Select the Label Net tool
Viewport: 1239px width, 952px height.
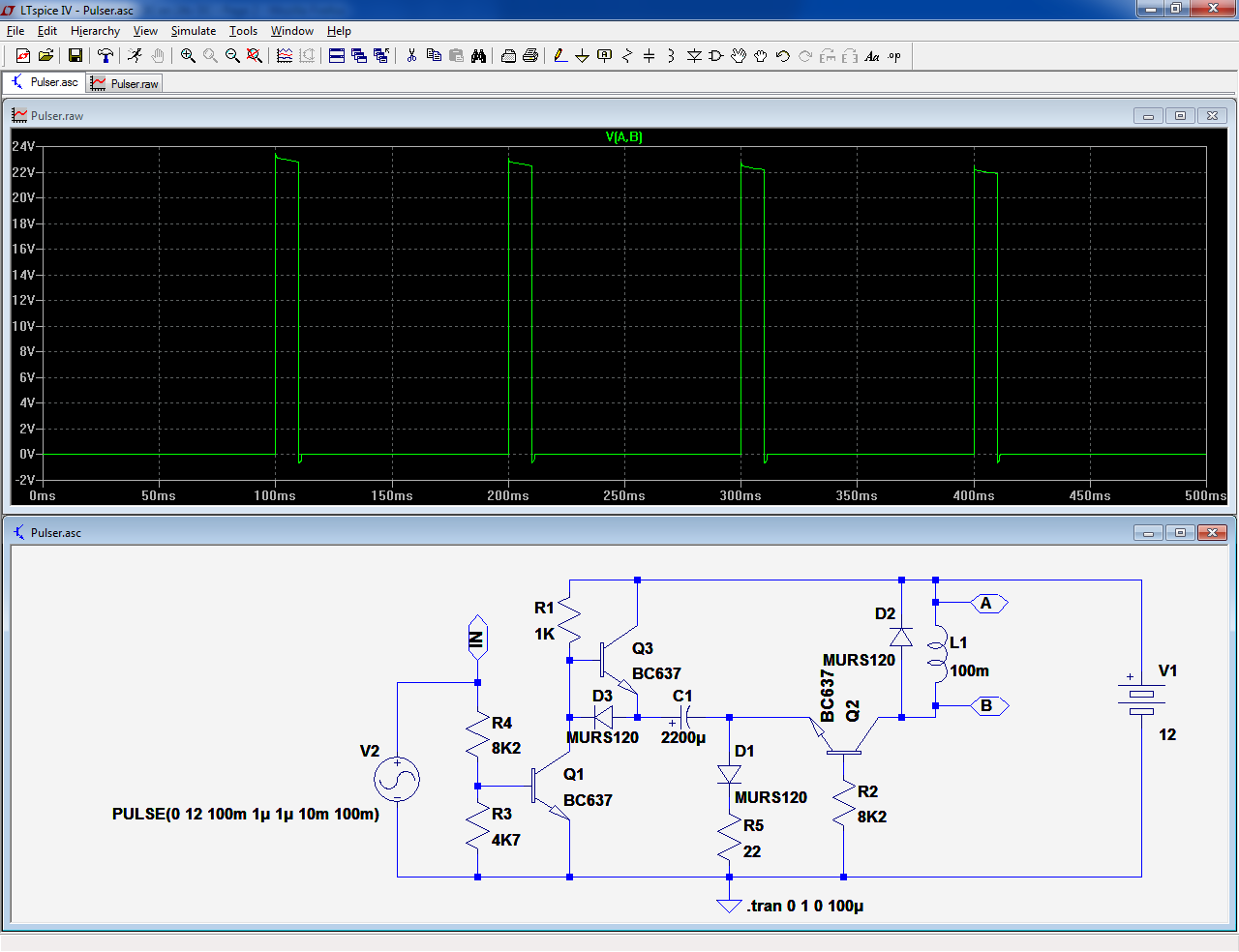pos(605,56)
